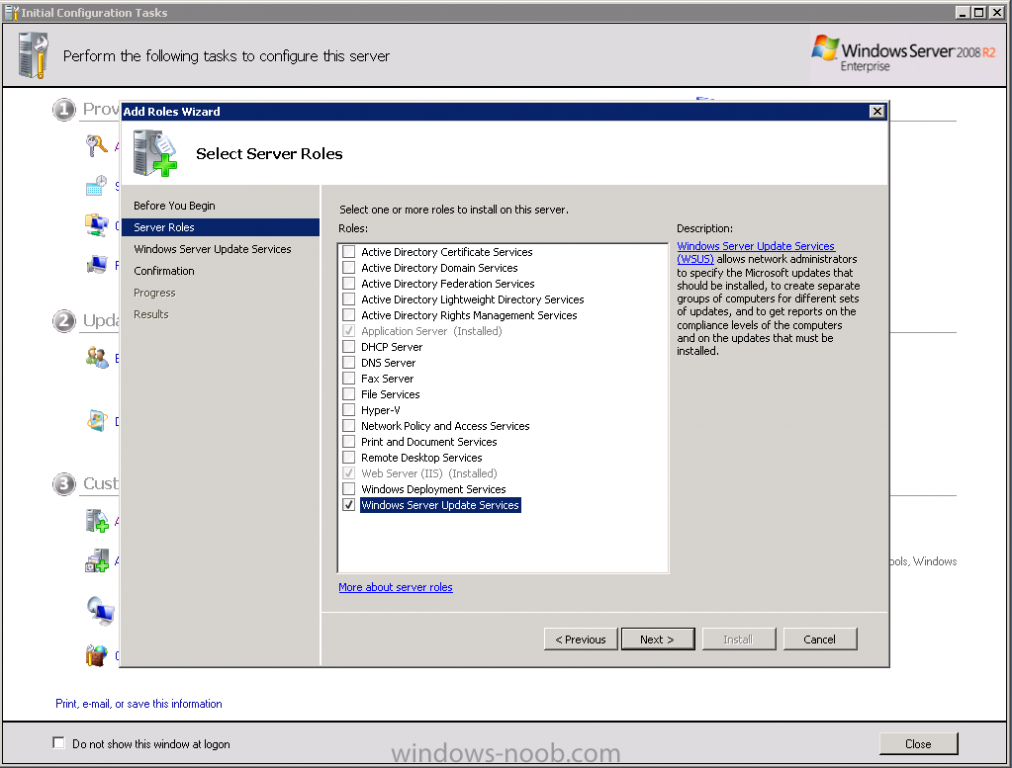The height and width of the screenshot is (768, 1012).
Task: Click the Next button
Action: (x=657, y=639)
